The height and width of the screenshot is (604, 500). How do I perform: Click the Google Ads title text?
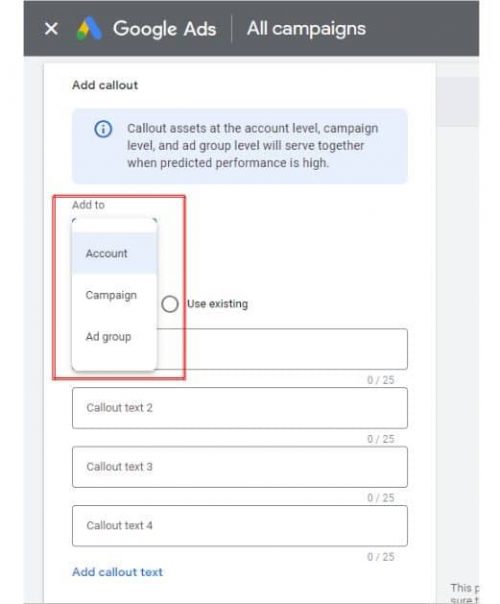click(164, 29)
